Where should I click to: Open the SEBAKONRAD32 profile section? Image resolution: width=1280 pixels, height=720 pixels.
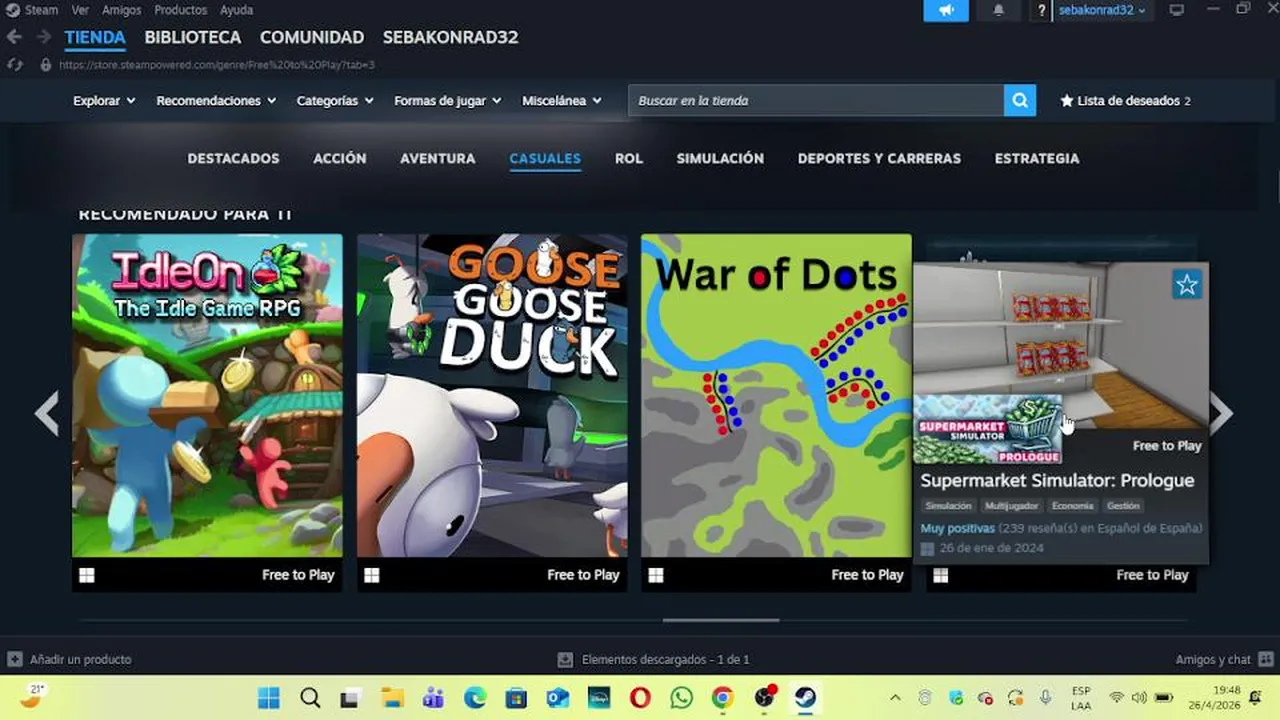coord(450,37)
